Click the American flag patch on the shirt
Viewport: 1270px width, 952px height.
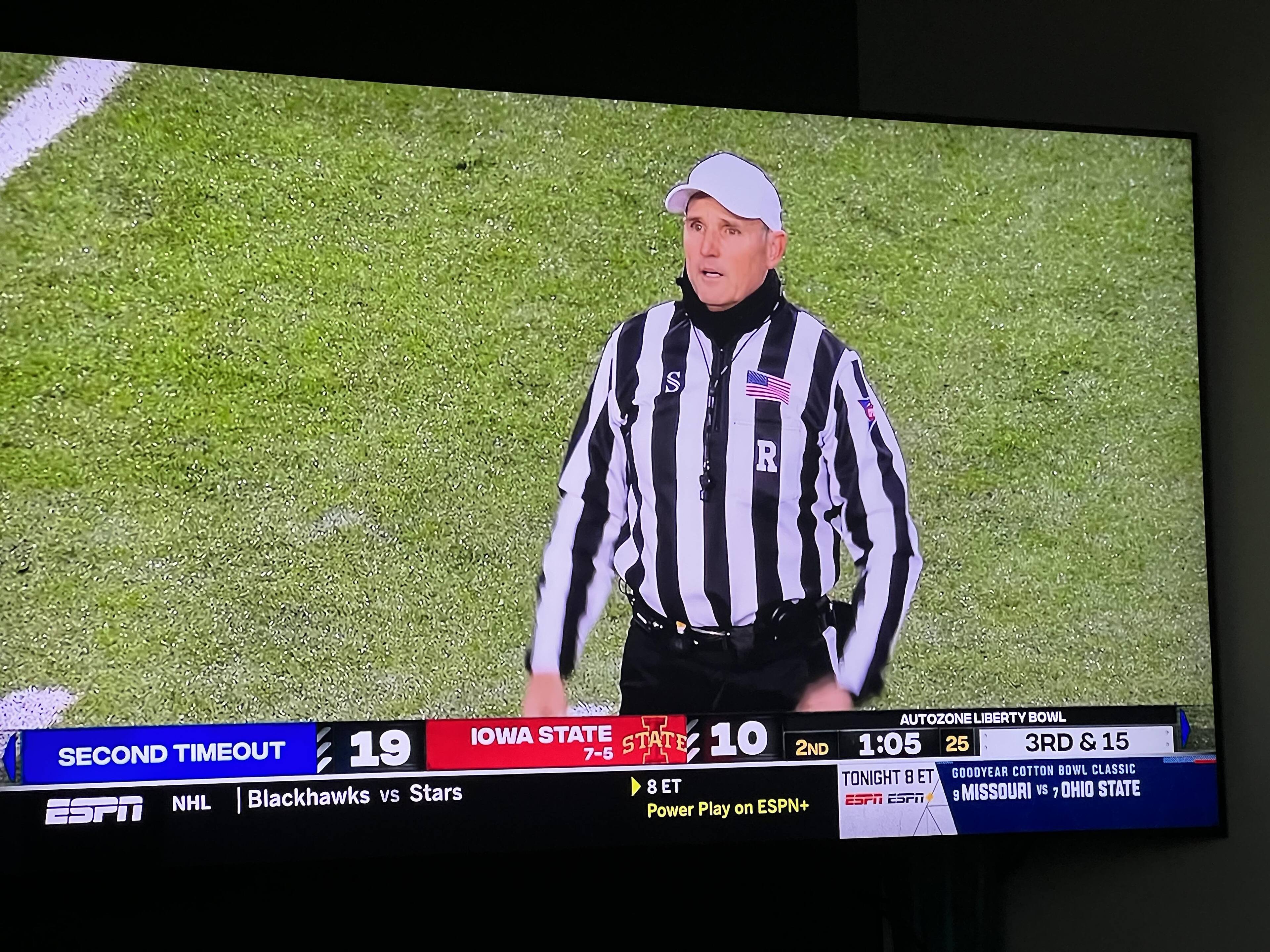(768, 387)
